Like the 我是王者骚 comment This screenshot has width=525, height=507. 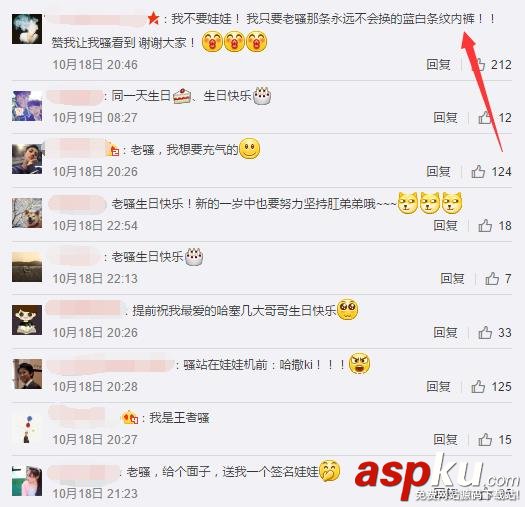pos(485,440)
